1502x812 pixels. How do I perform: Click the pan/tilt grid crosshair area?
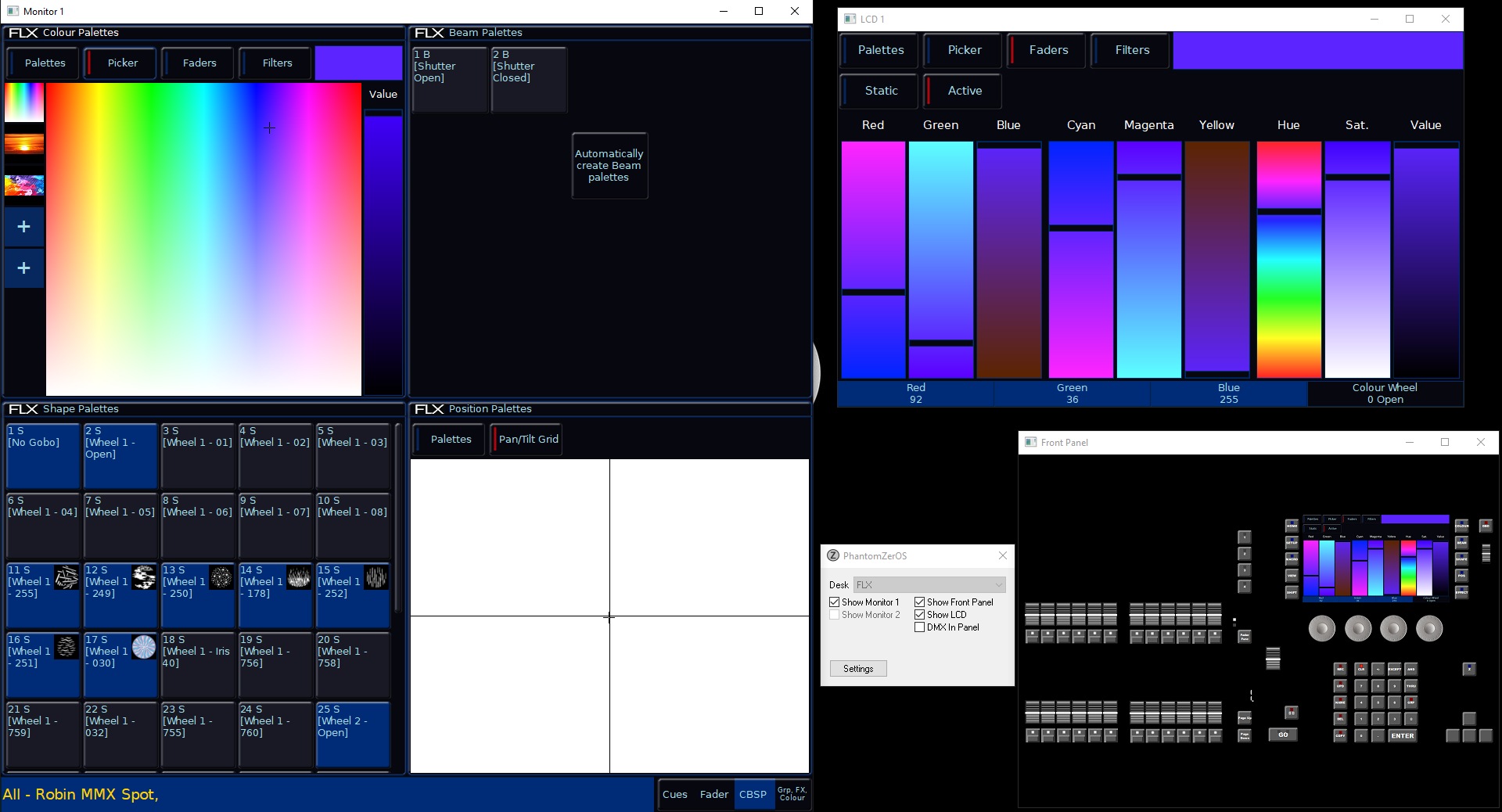609,616
